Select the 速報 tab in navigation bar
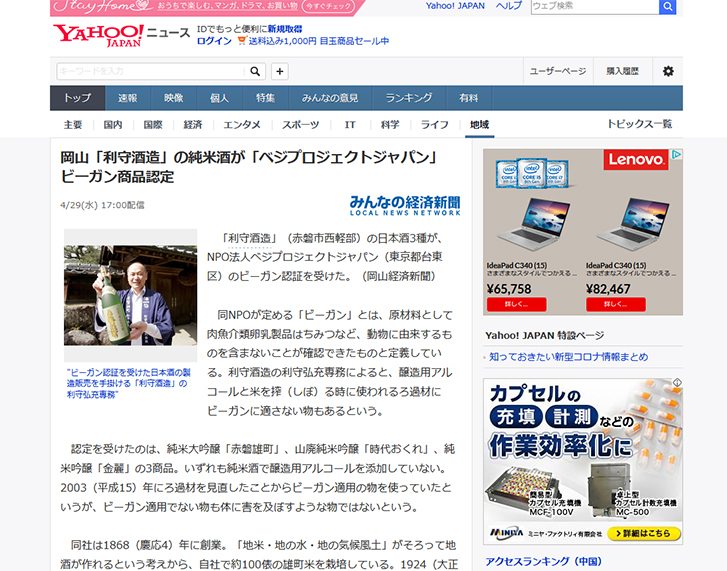 click(x=128, y=98)
